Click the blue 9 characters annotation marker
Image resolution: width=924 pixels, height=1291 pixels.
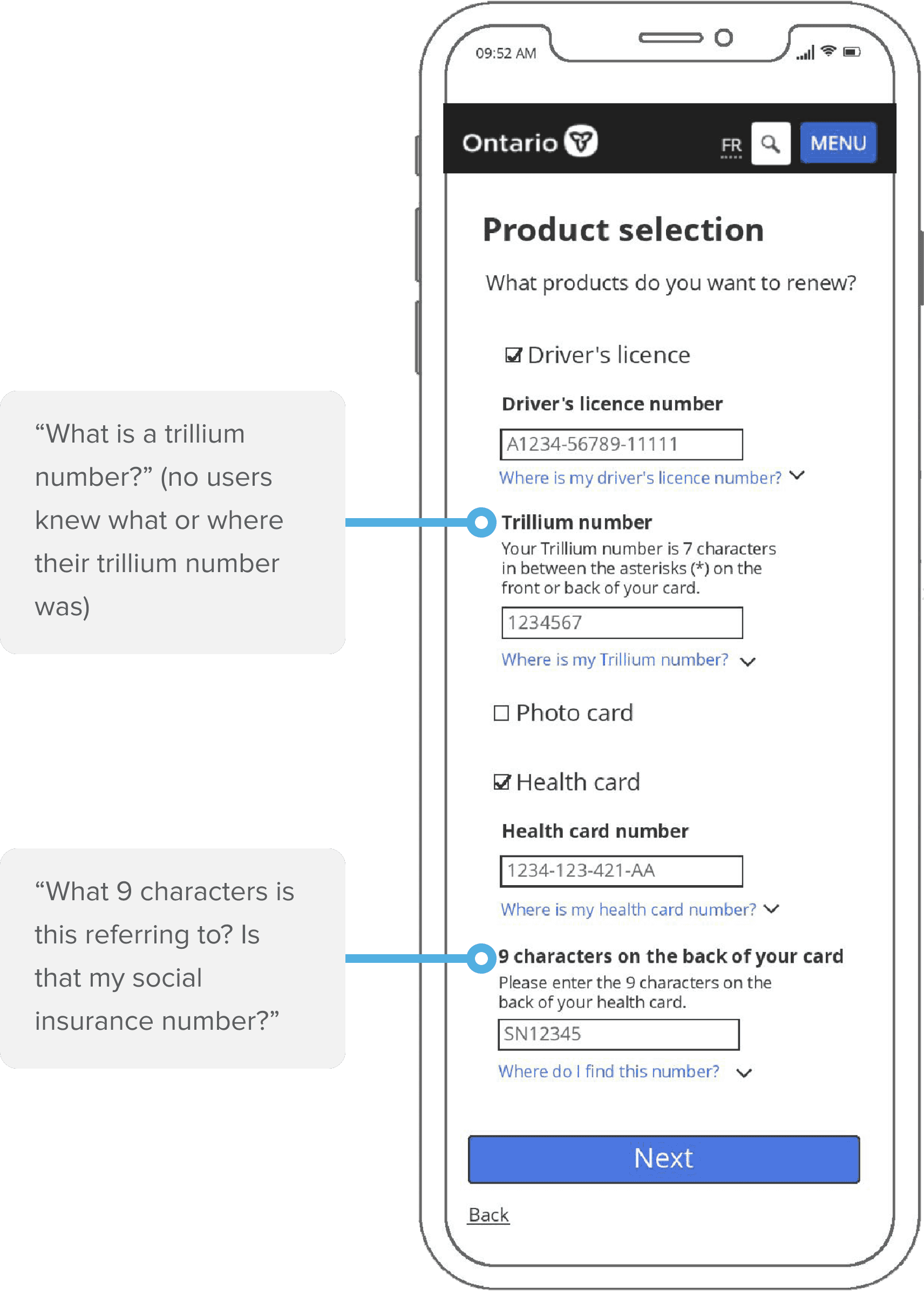[x=481, y=959]
